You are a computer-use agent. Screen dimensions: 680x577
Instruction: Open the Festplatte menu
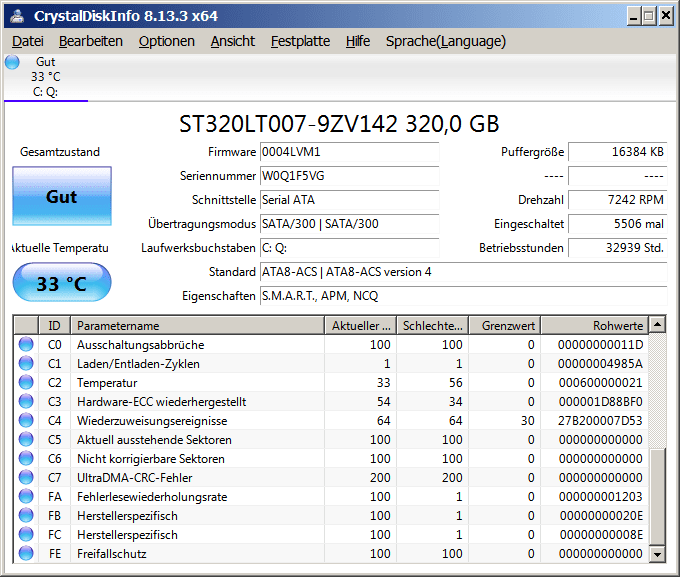(300, 41)
